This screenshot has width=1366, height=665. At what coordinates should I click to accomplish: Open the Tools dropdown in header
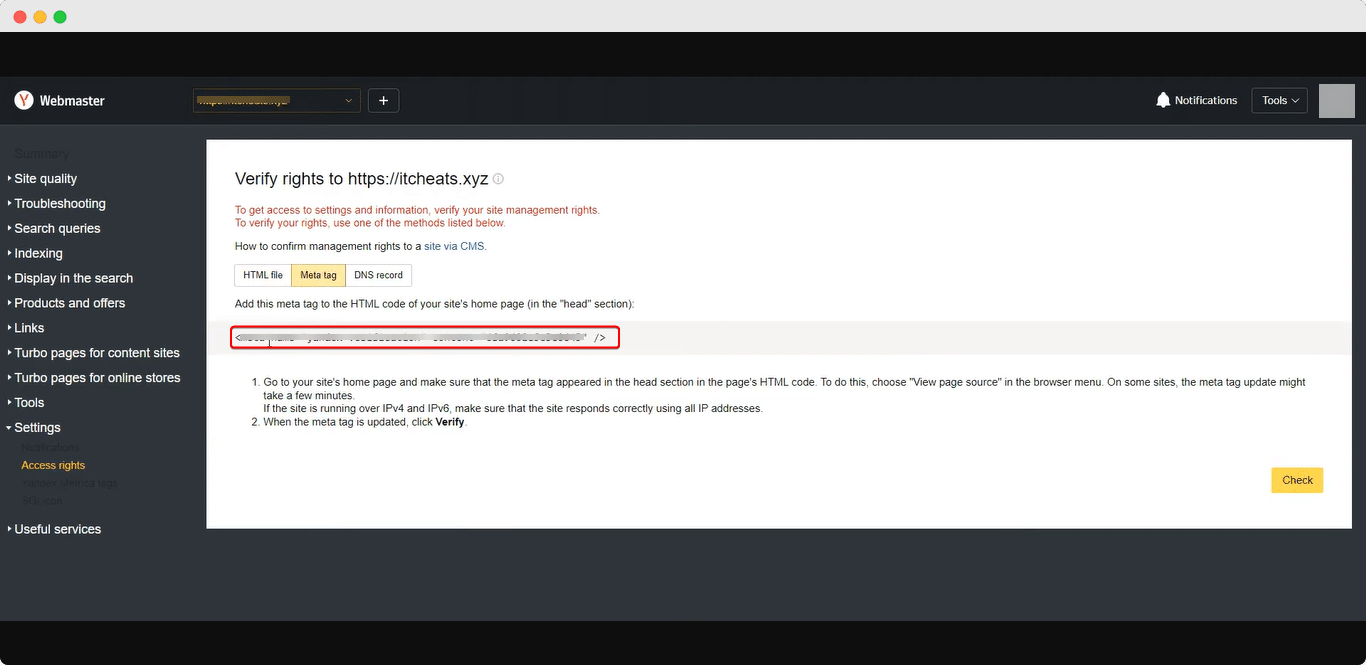[1279, 100]
